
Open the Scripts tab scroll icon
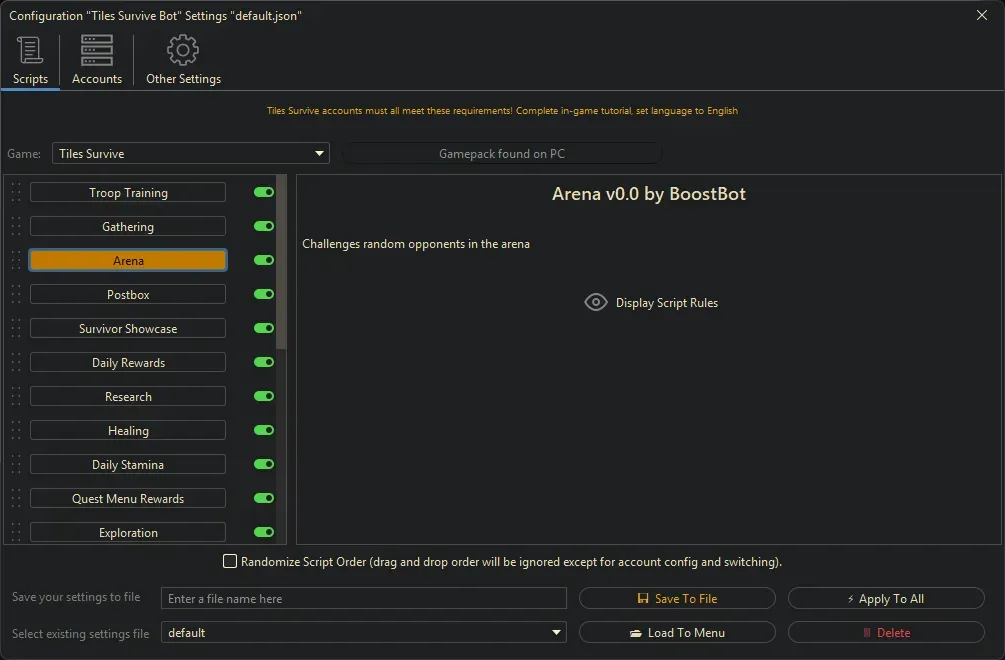[30, 50]
